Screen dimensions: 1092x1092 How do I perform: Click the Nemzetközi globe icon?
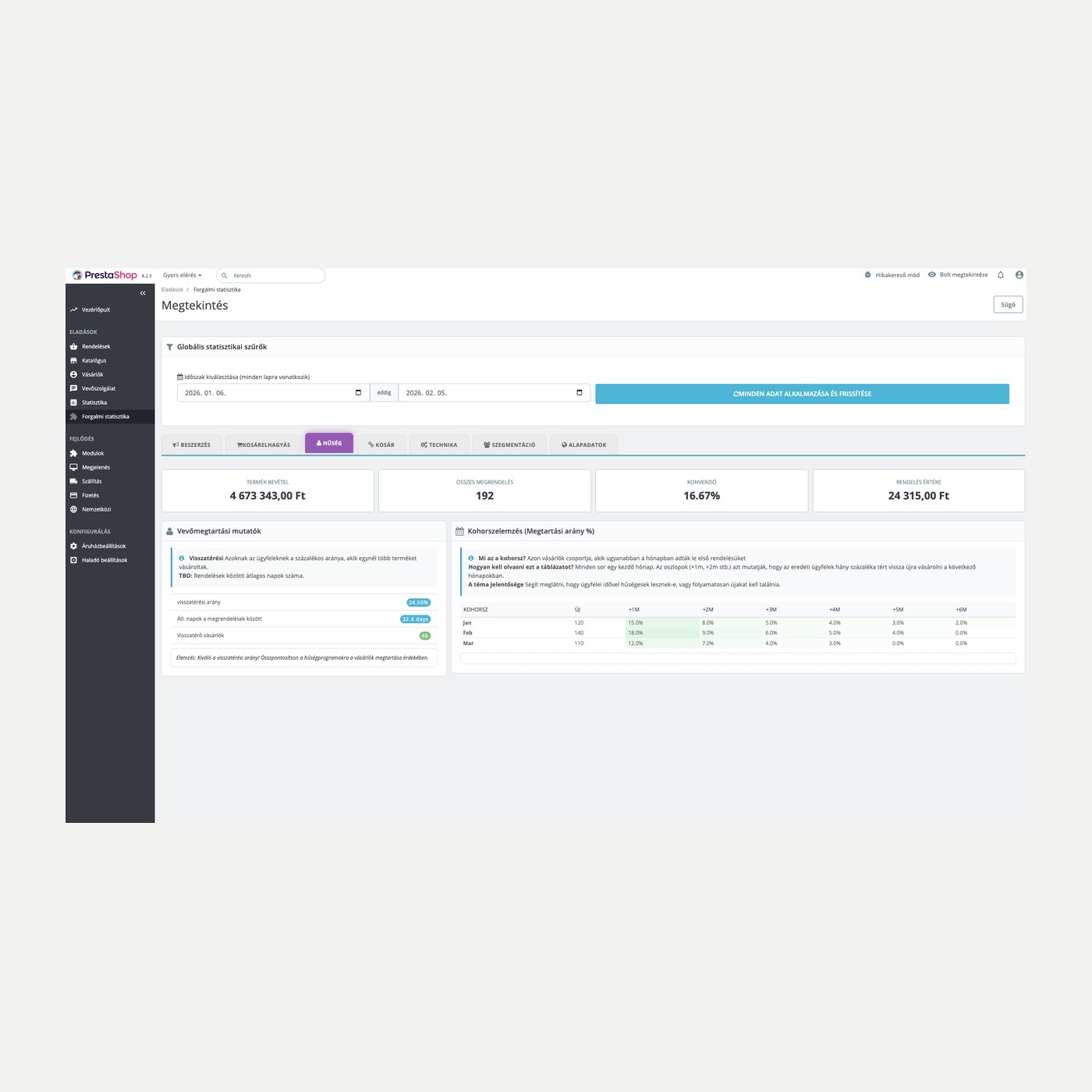(x=73, y=509)
